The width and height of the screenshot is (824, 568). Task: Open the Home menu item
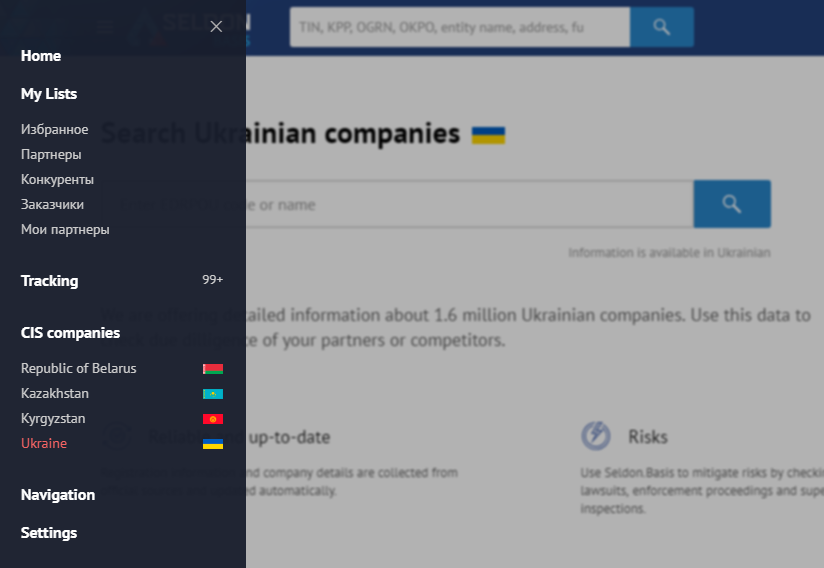click(x=41, y=56)
